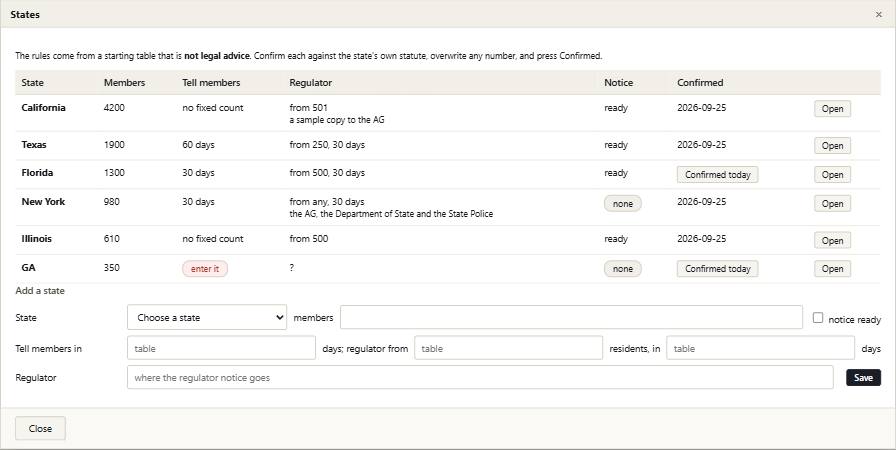
Task: Focus the 'regulator from' residents field
Action: [508, 348]
